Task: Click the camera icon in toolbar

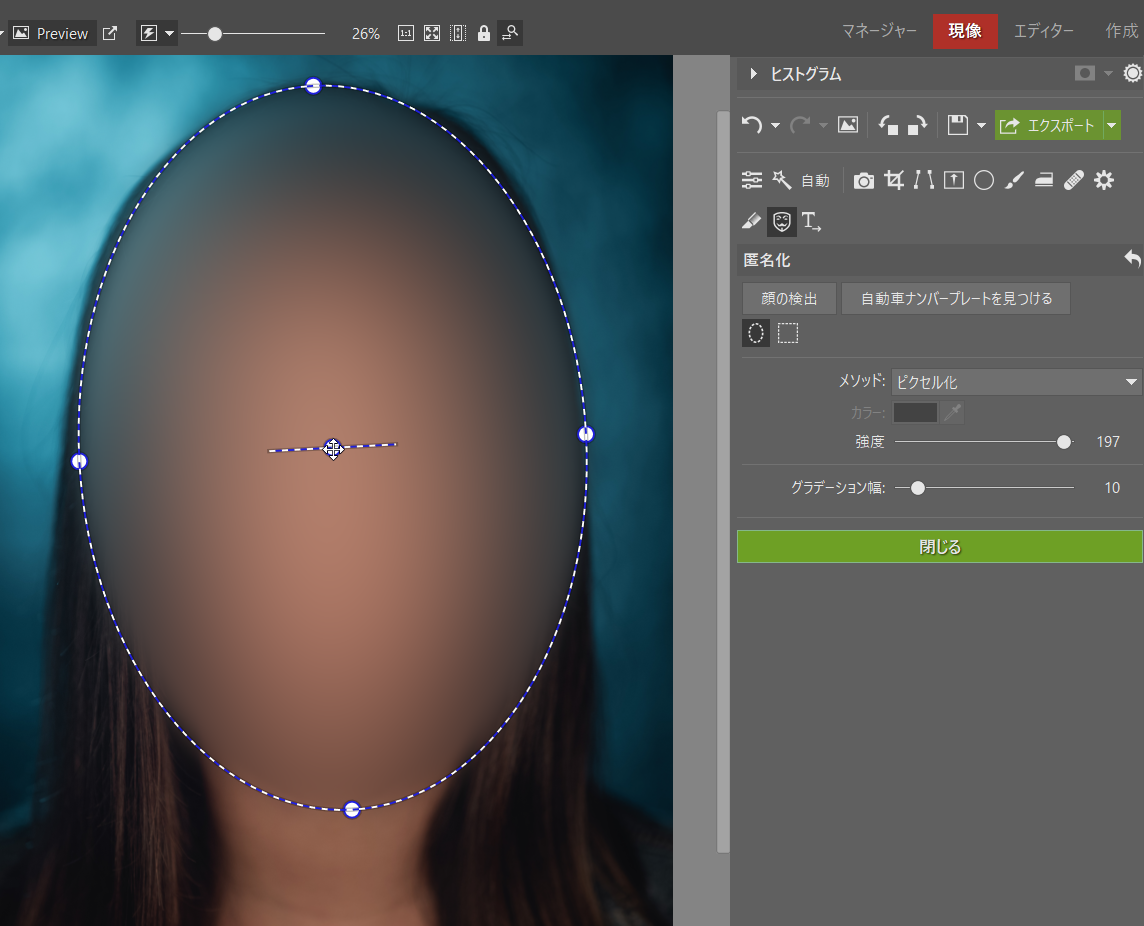Action: [864, 180]
